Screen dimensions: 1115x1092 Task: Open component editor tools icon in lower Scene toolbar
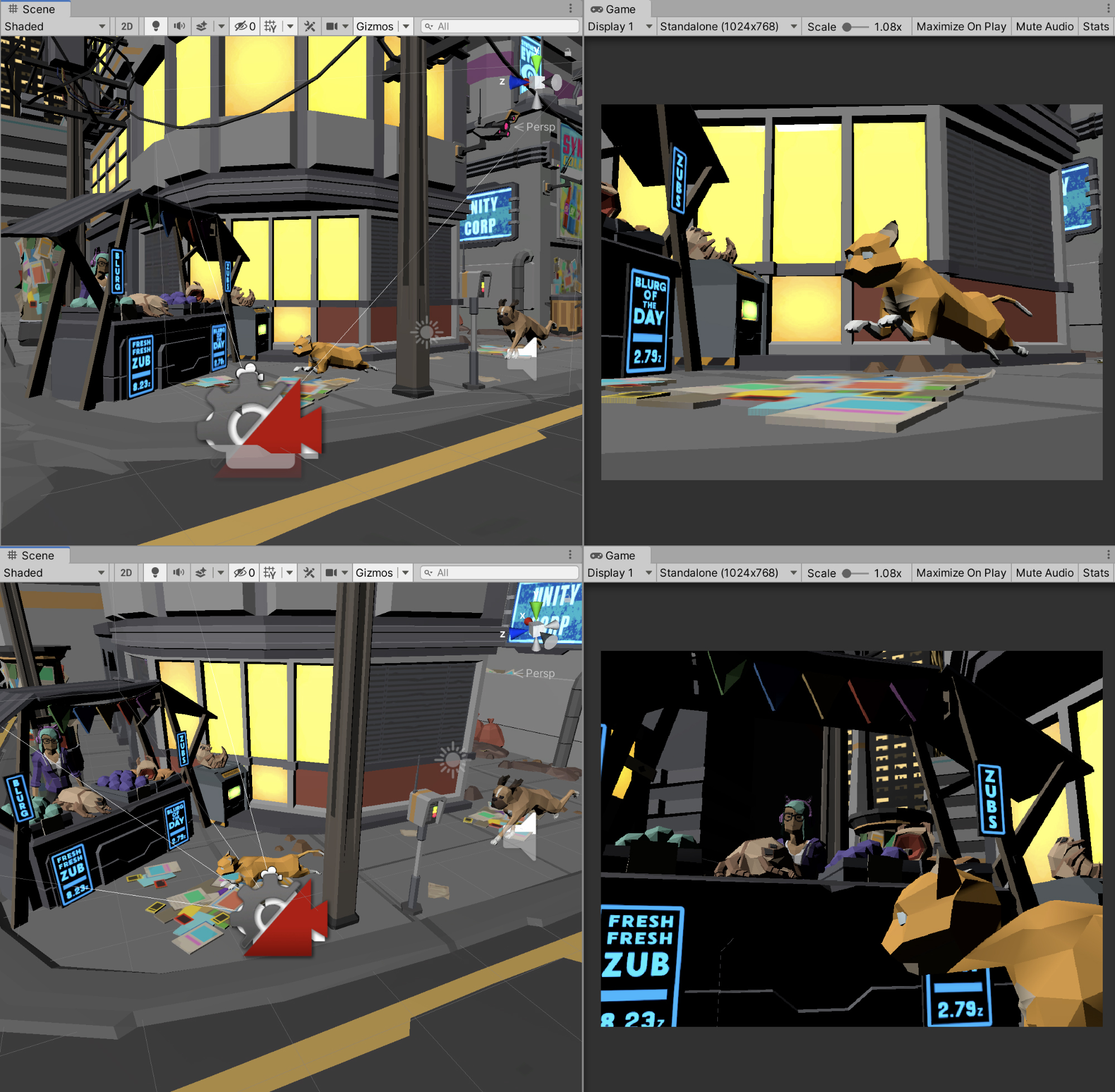click(x=309, y=573)
